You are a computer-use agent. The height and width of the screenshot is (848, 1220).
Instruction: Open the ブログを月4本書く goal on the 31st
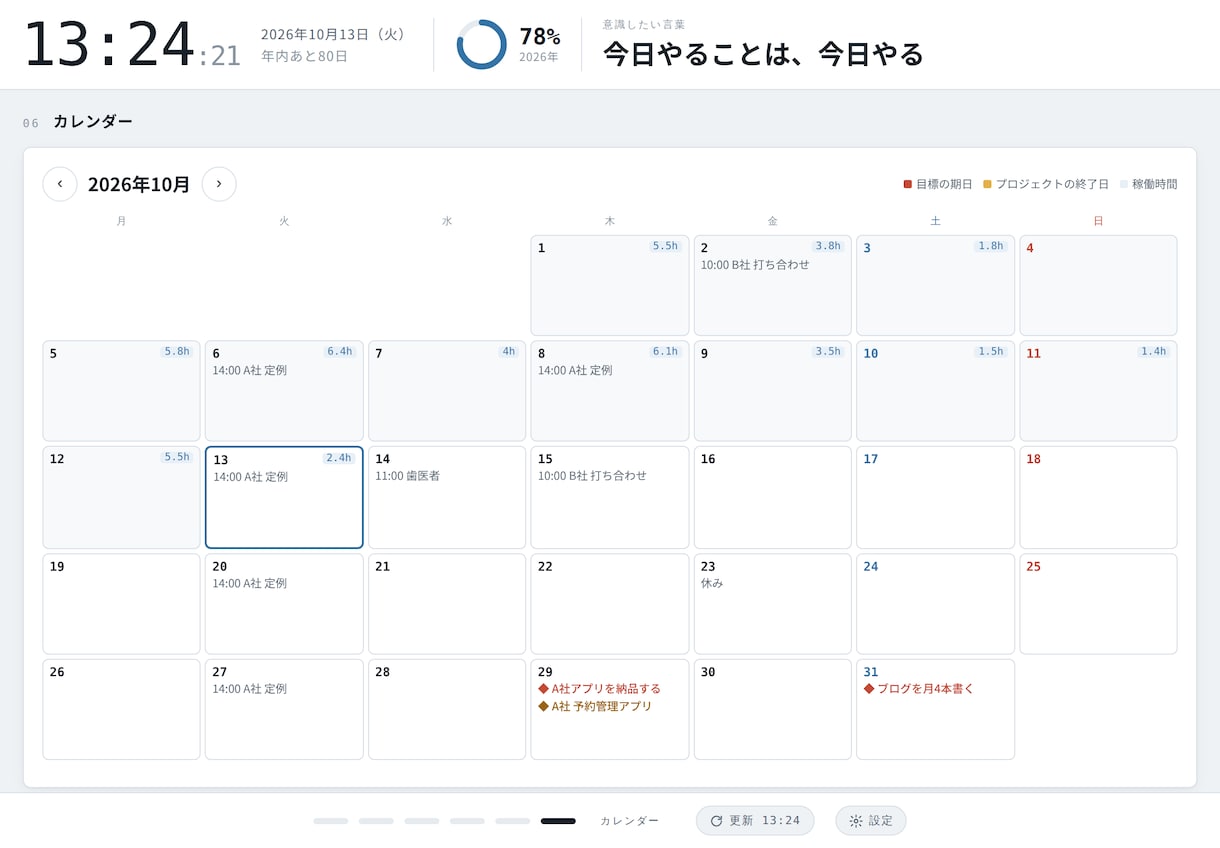[x=919, y=689]
